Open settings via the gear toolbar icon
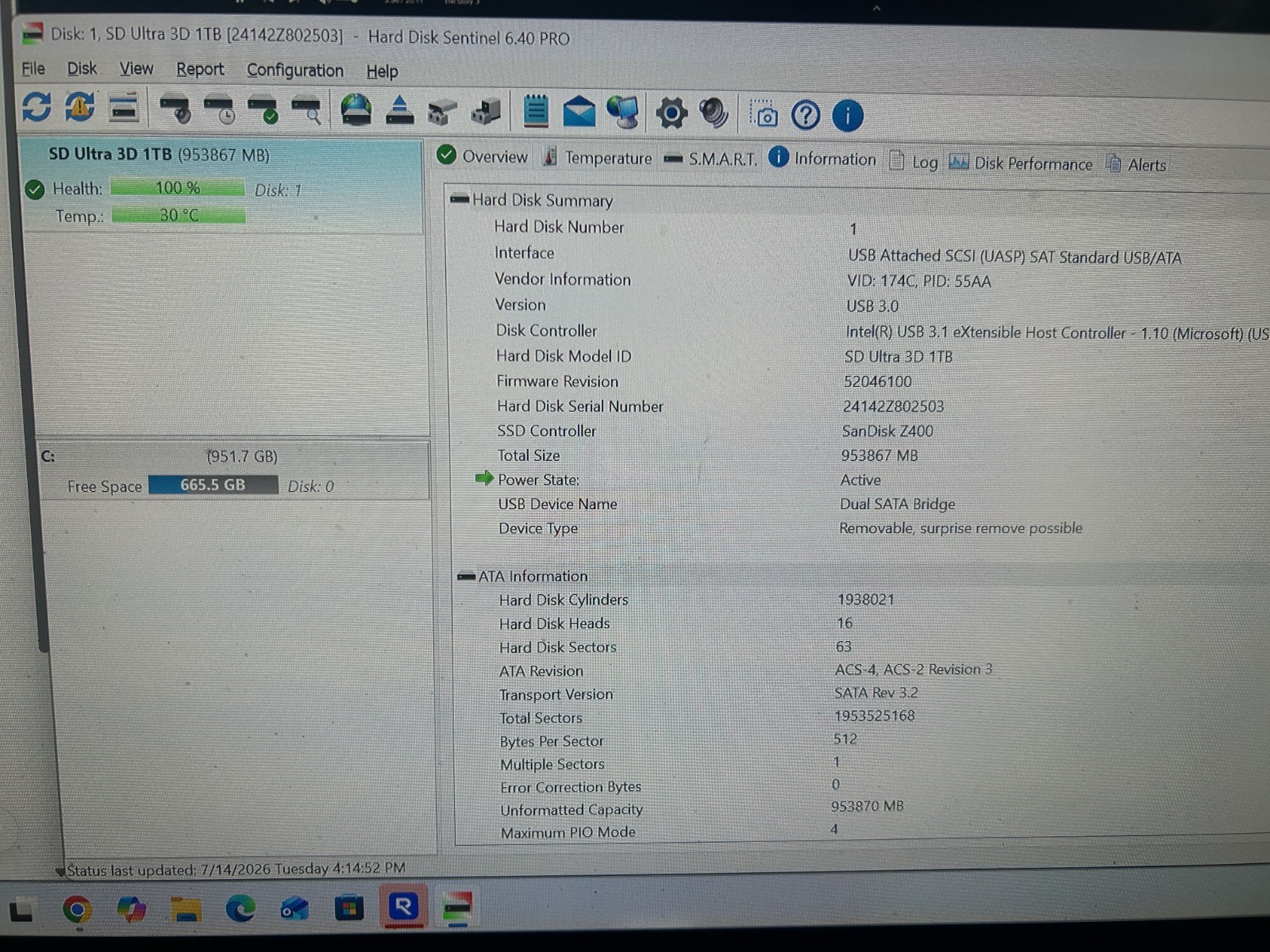 pos(672,113)
